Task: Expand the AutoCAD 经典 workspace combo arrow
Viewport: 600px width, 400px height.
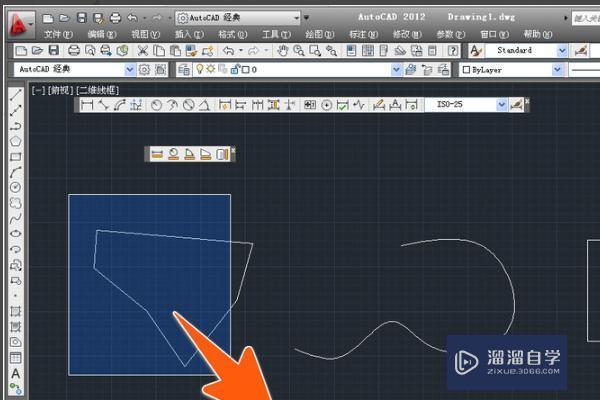Action: coord(130,70)
